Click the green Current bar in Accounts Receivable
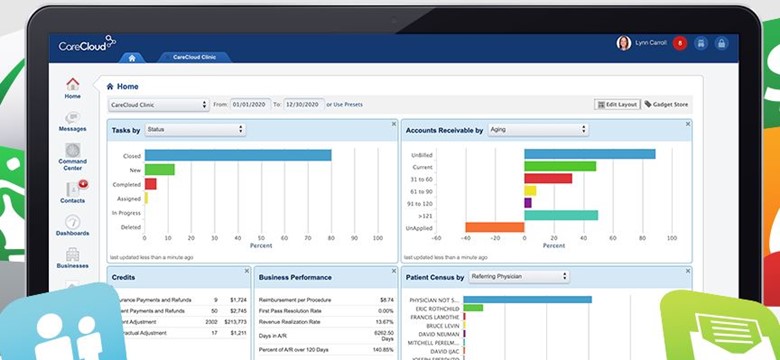The height and width of the screenshot is (360, 780). point(560,166)
